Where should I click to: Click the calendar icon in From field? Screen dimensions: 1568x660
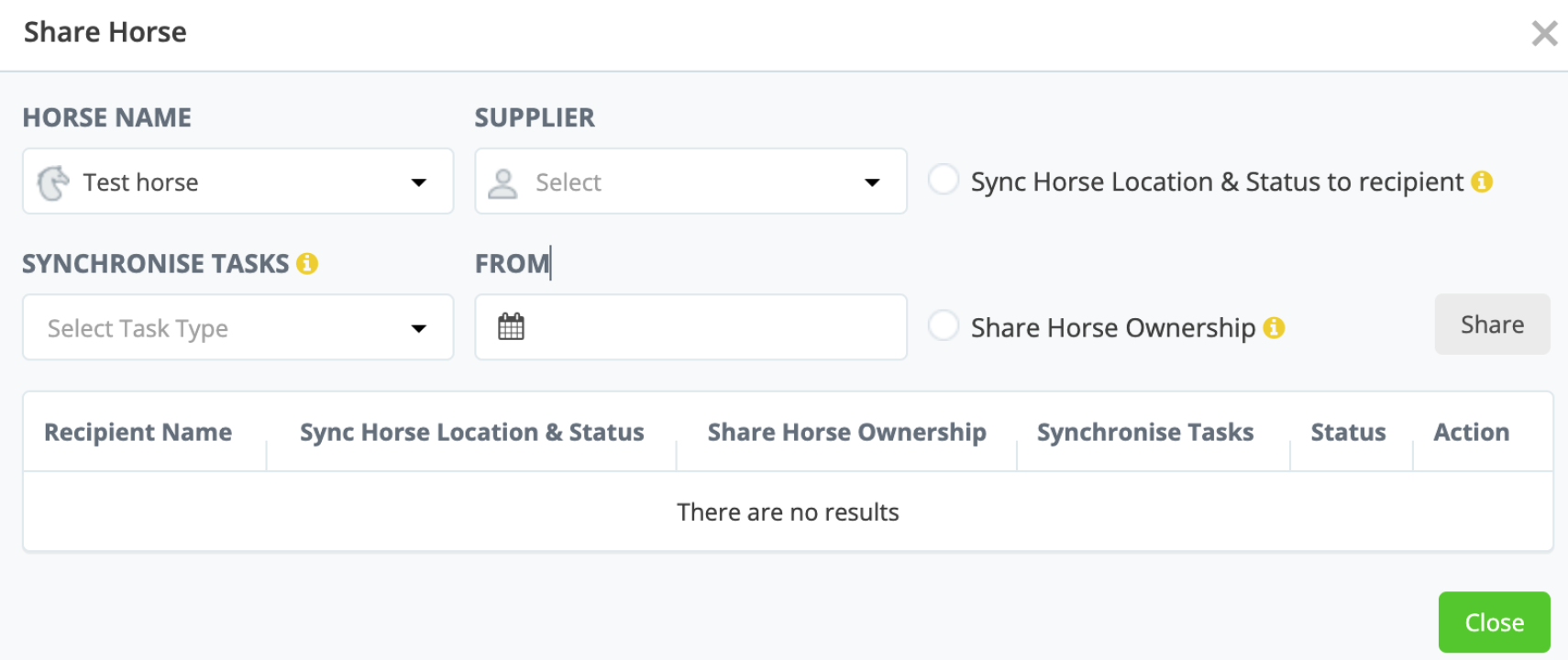coord(511,327)
